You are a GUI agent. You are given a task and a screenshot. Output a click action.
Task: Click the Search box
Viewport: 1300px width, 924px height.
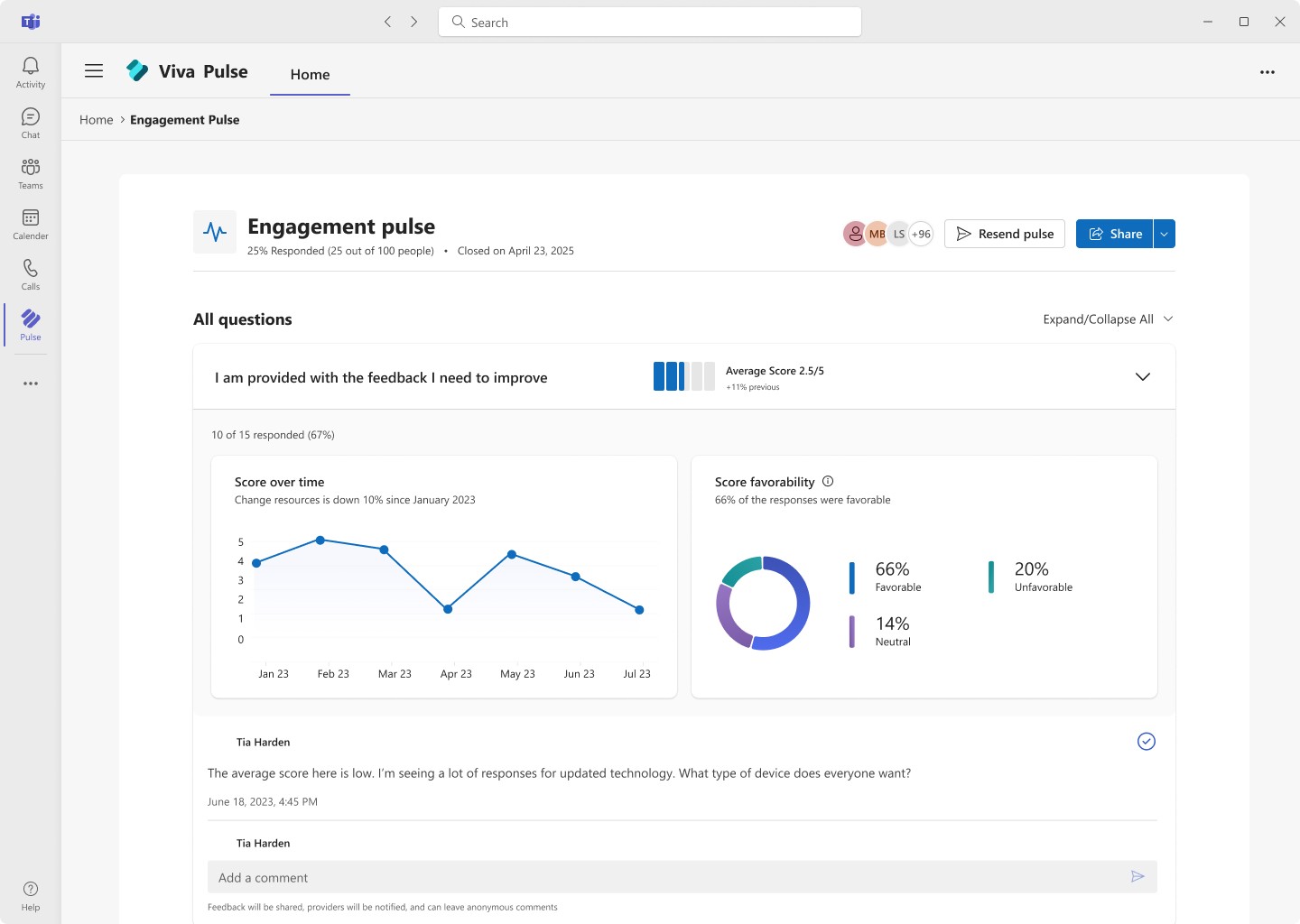650,22
